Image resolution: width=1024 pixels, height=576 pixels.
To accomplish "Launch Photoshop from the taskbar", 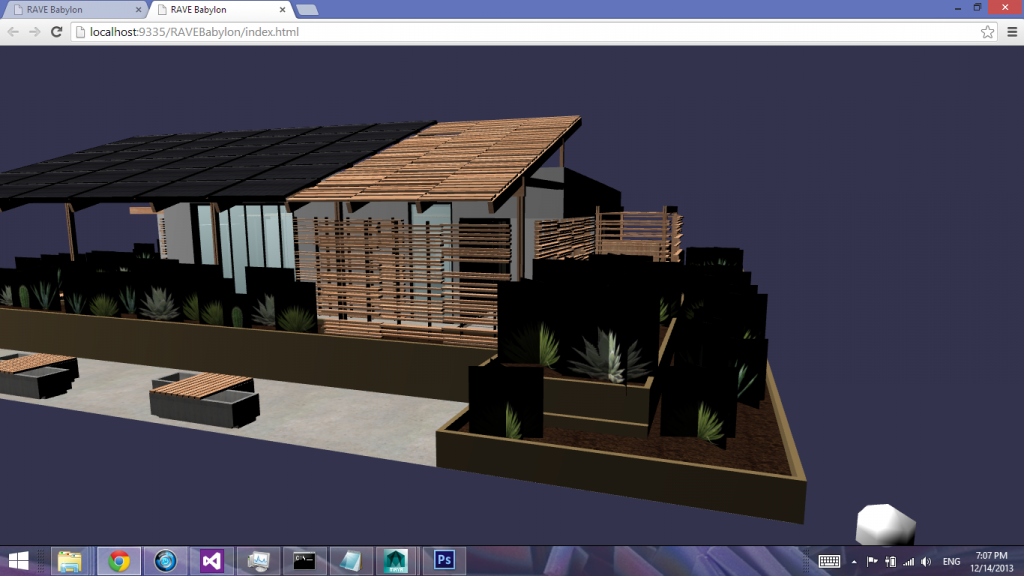I will click(x=444, y=561).
